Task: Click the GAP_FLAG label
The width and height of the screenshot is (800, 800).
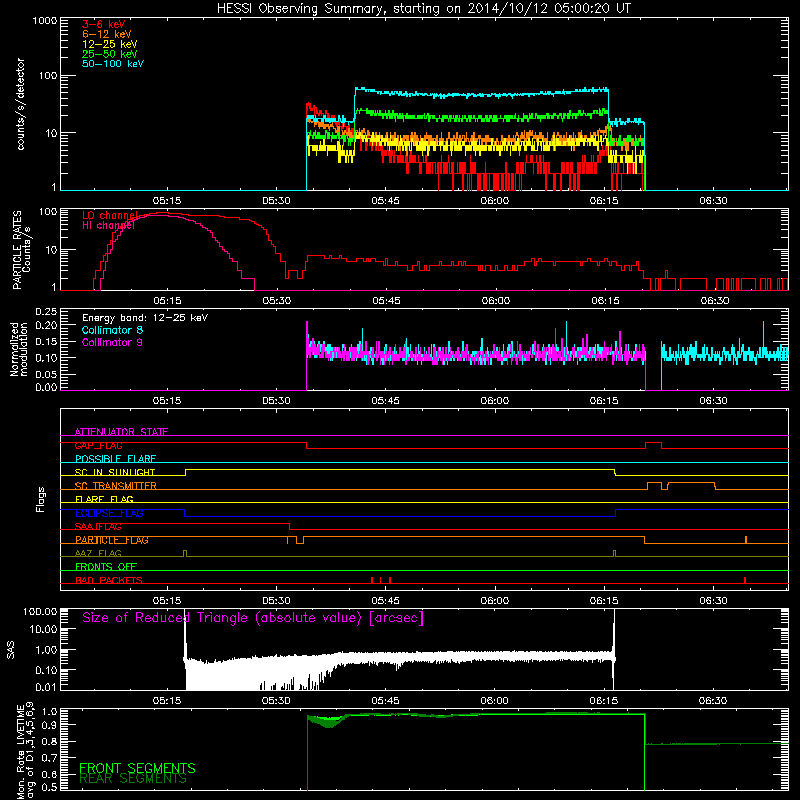Action: (98, 445)
